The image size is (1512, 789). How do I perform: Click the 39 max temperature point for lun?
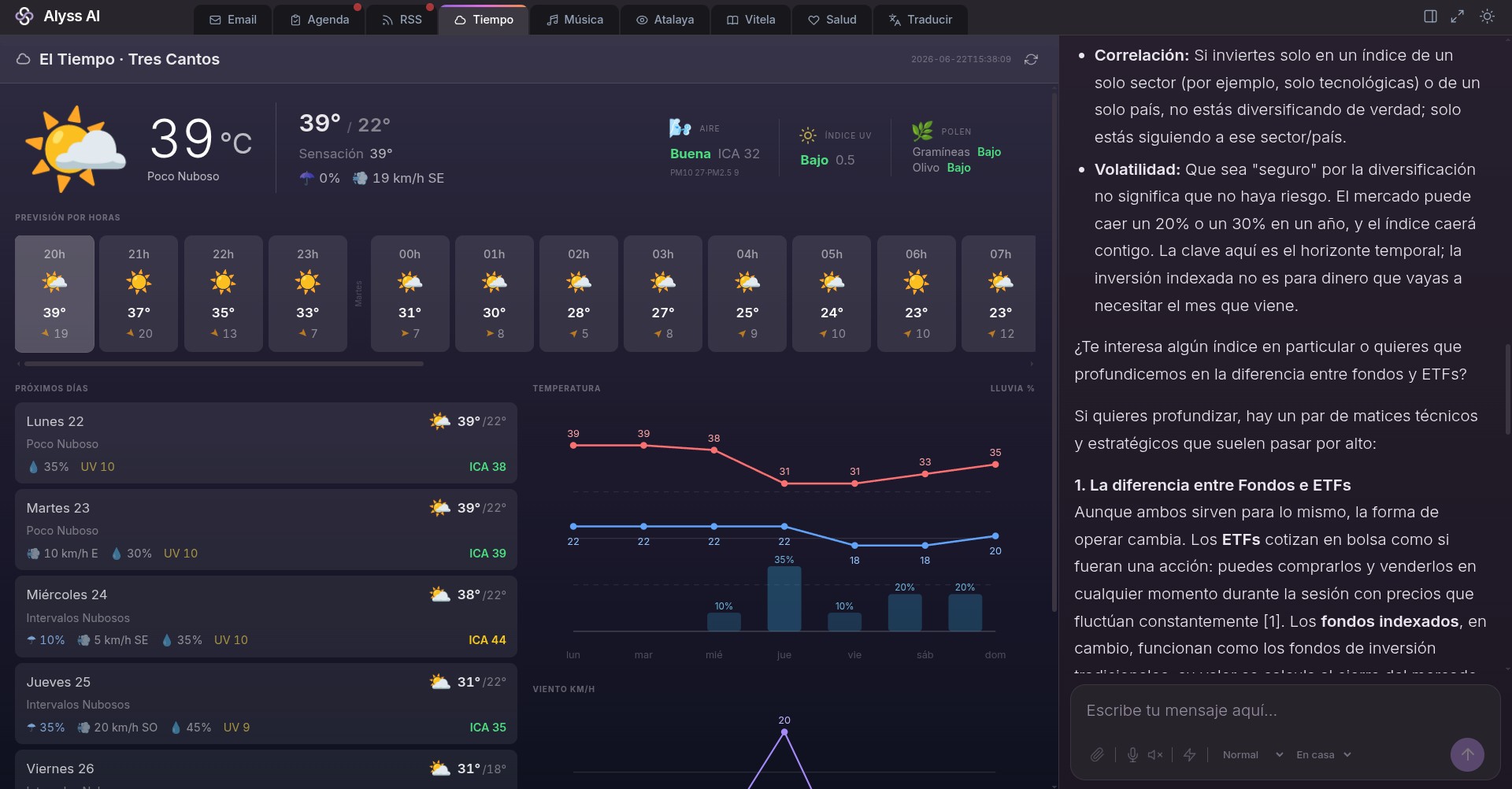[x=573, y=446]
